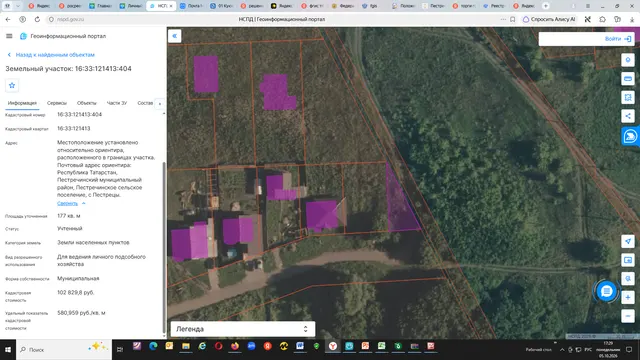This screenshot has height=360, width=640.
Task: Go back via Назад к найденным объектам
Action: 51,55
